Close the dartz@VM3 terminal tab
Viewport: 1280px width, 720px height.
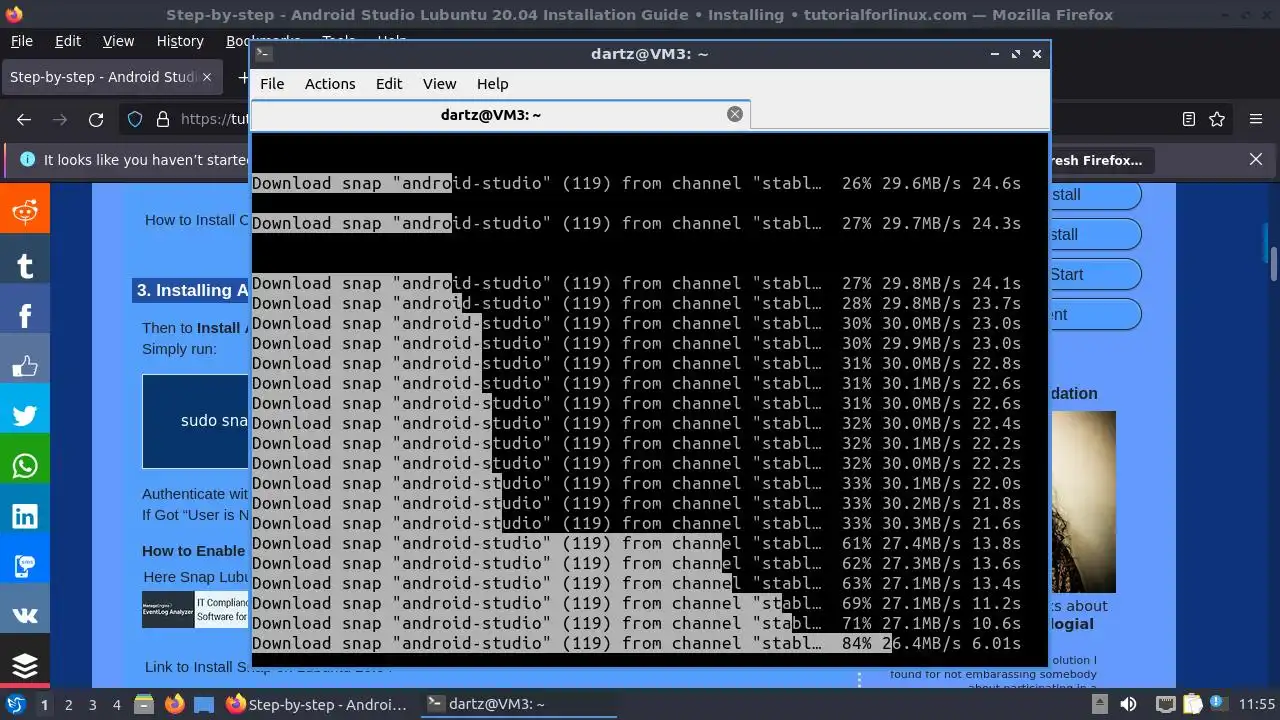tap(735, 114)
